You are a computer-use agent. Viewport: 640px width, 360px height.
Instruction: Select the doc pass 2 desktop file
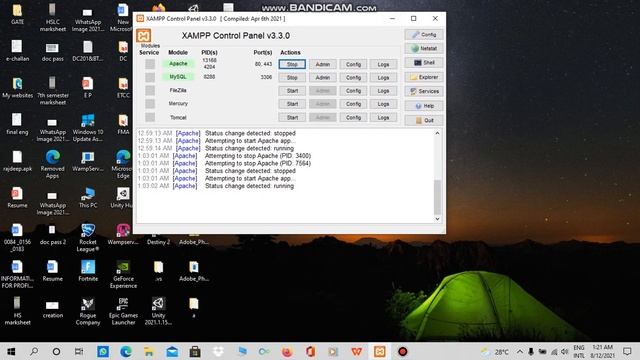coord(53,234)
